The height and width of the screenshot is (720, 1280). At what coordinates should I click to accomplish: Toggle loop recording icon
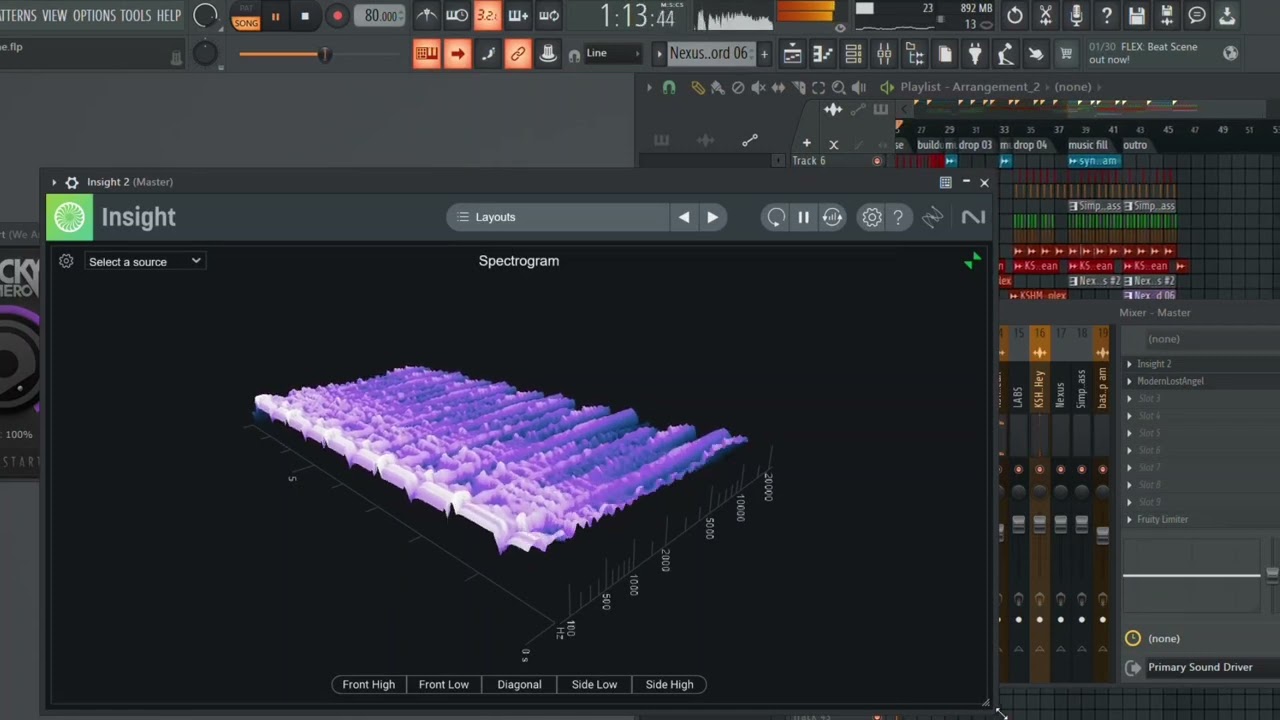549,15
